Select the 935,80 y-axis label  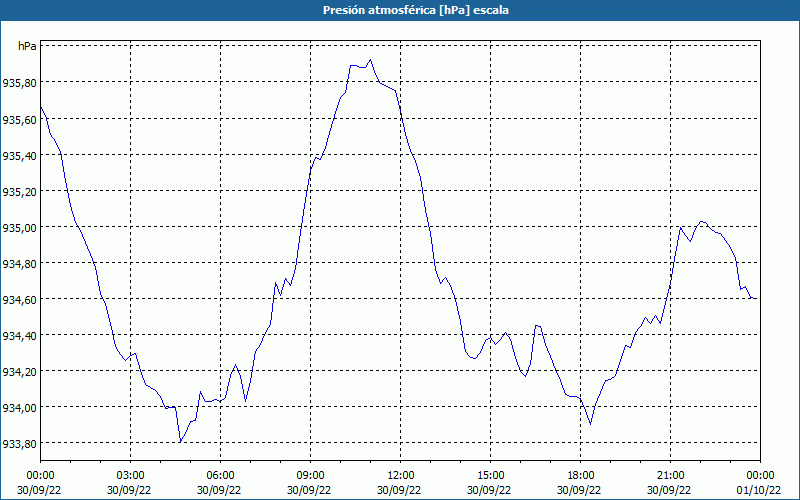tap(19, 82)
